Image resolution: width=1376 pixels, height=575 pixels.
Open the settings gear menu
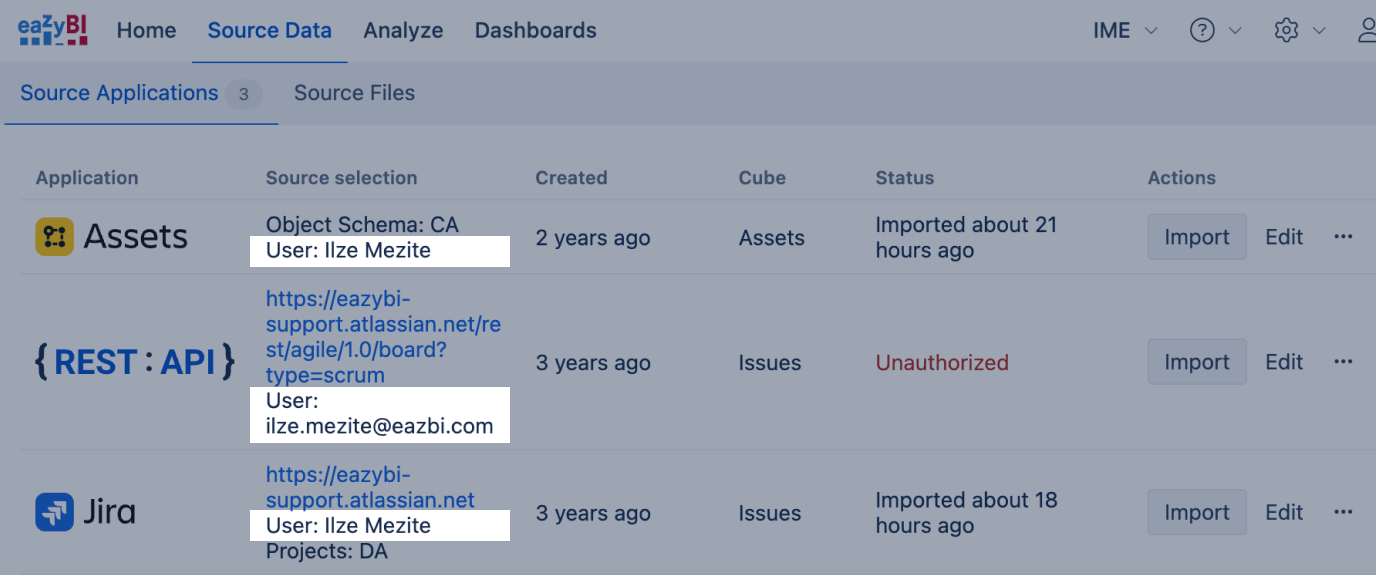click(1286, 31)
